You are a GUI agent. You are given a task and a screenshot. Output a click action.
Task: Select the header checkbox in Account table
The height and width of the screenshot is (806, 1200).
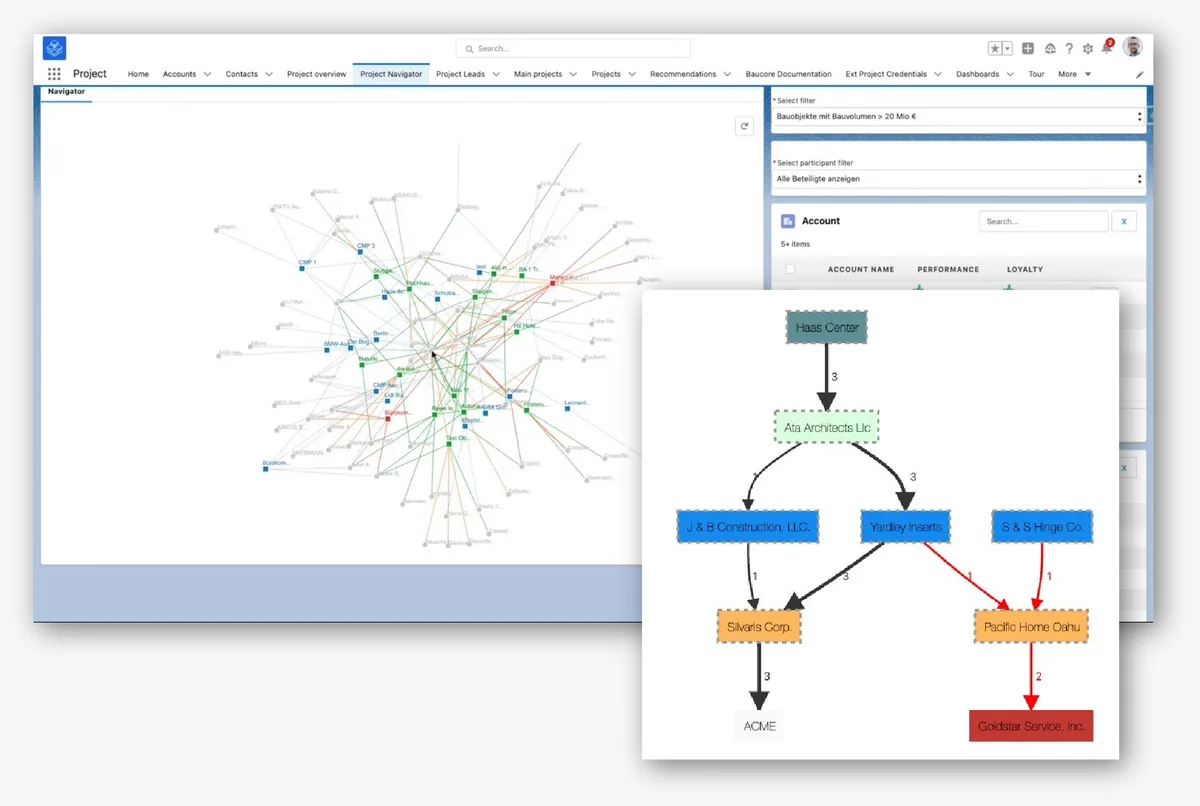click(x=791, y=269)
